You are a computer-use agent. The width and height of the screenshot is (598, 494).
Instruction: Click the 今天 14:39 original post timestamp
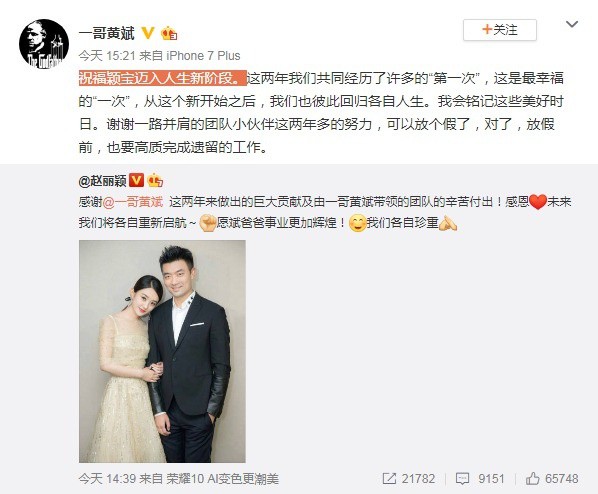pos(107,478)
